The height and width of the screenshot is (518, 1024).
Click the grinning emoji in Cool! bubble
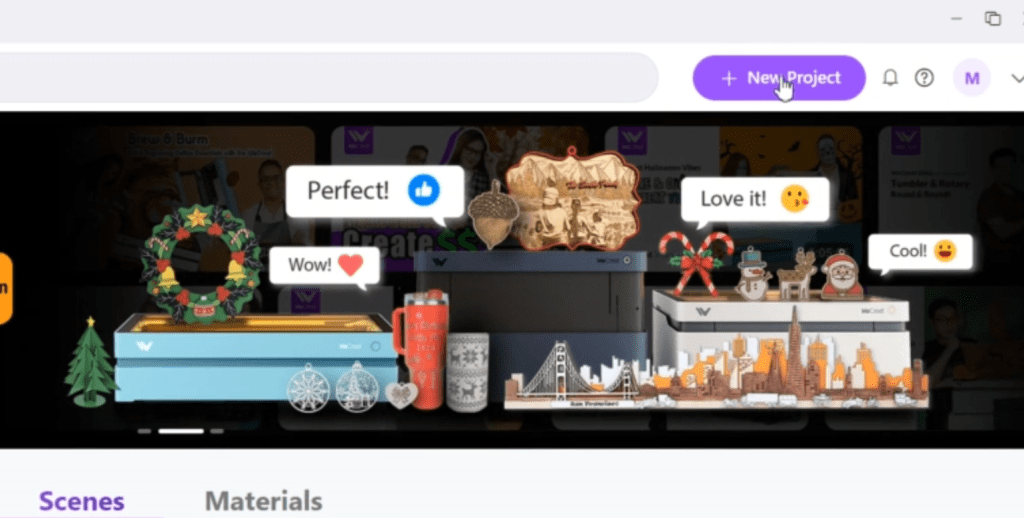[945, 251]
